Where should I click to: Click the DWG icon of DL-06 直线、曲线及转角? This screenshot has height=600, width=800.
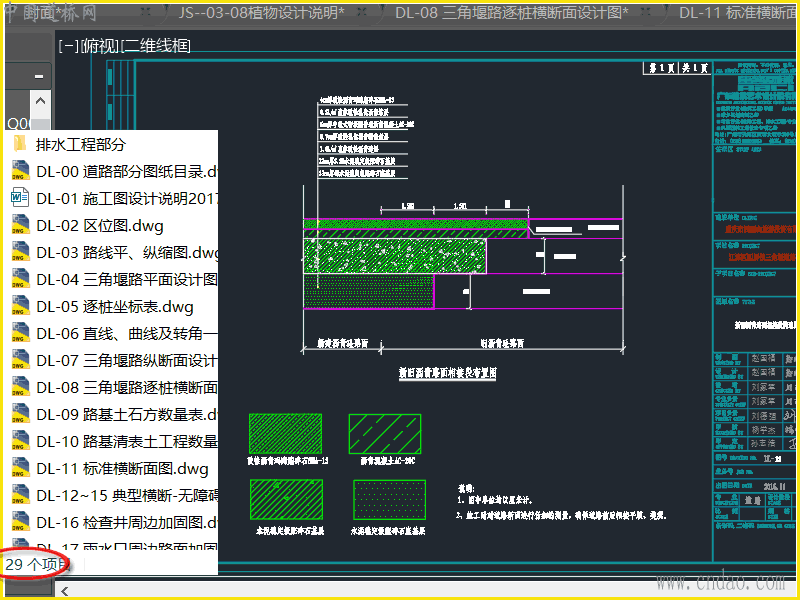20,333
